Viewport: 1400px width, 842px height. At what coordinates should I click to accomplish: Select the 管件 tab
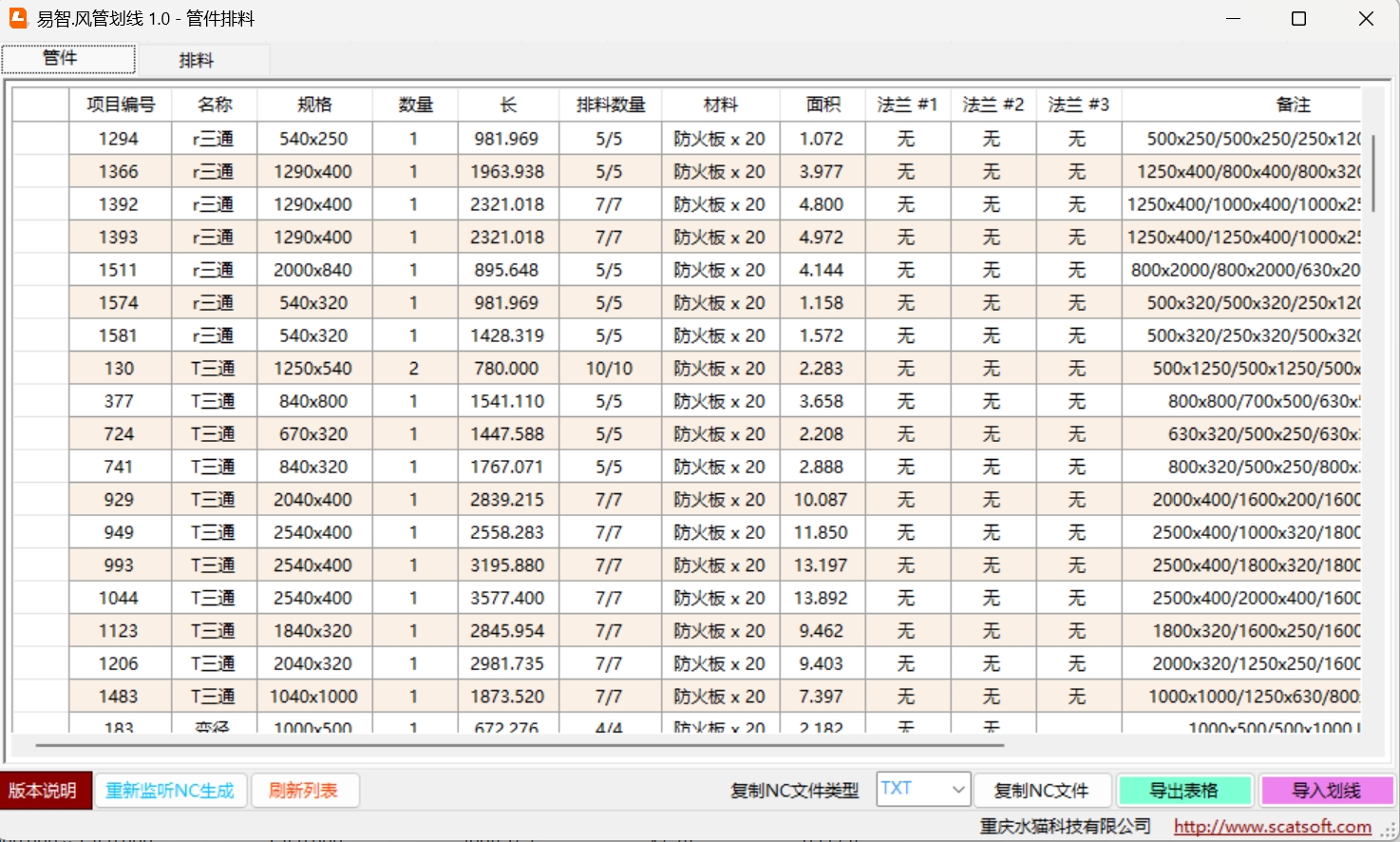(61, 58)
